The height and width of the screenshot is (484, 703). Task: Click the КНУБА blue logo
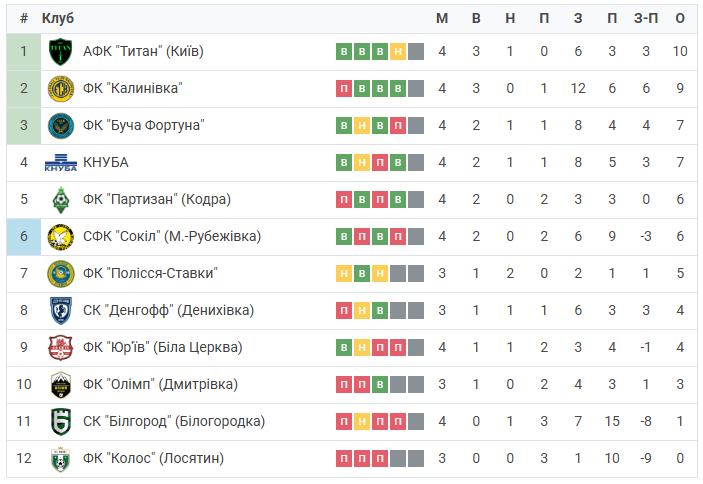pyautogui.click(x=61, y=163)
